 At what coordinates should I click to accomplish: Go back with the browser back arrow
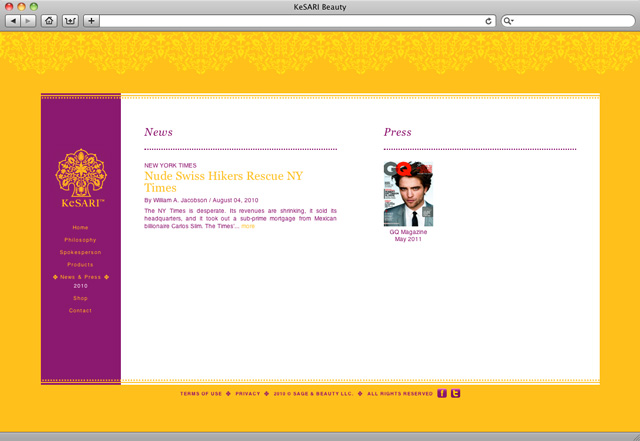[x=13, y=21]
